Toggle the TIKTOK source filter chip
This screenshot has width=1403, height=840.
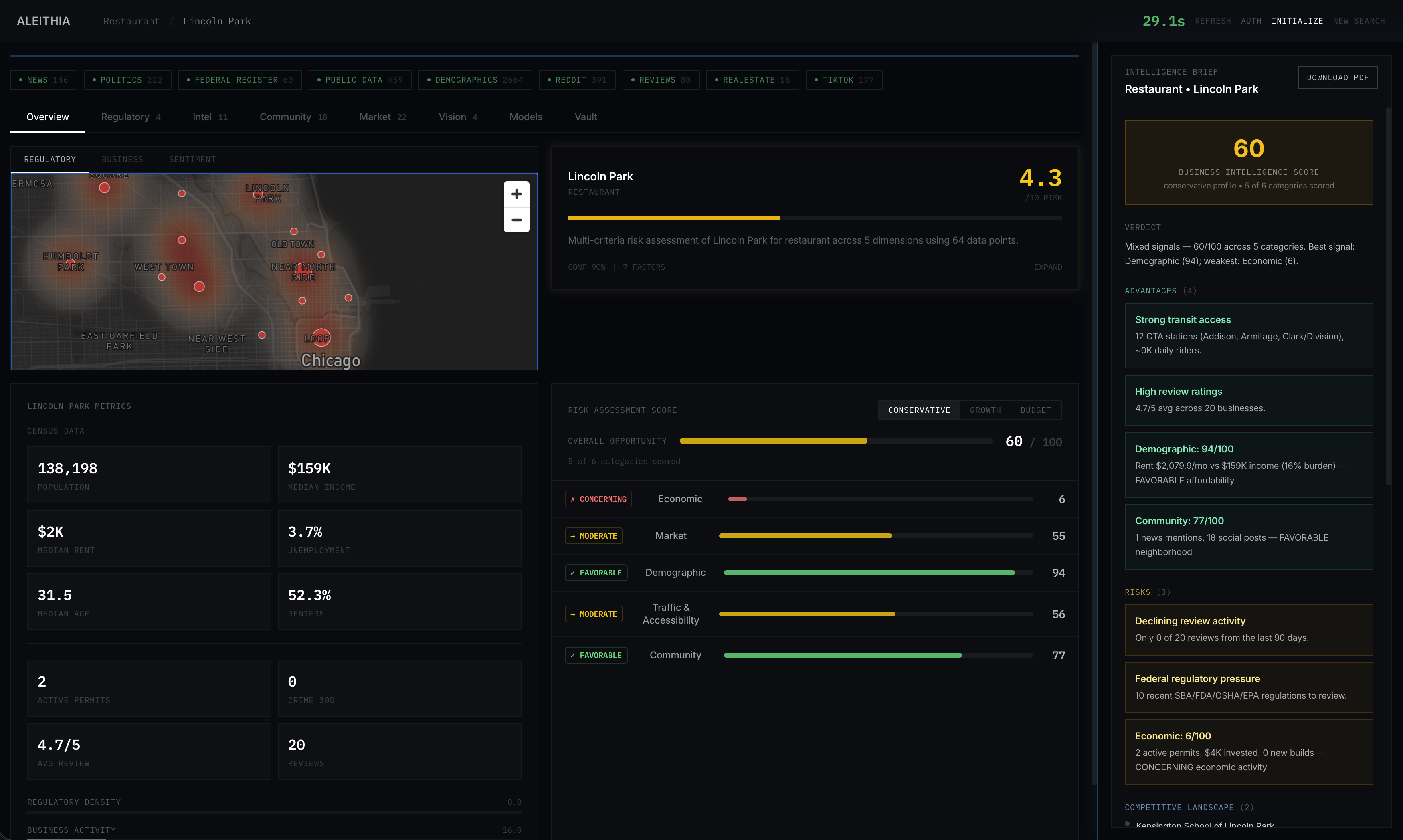point(844,80)
